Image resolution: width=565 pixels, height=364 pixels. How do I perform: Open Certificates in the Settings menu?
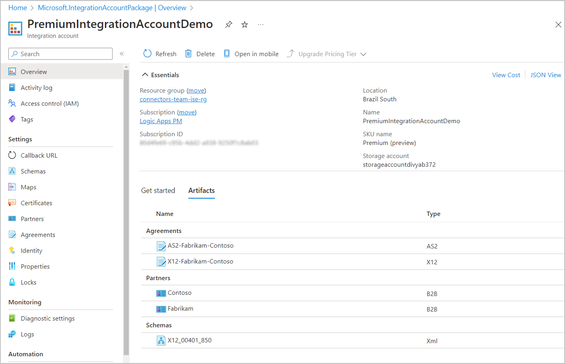click(x=36, y=203)
